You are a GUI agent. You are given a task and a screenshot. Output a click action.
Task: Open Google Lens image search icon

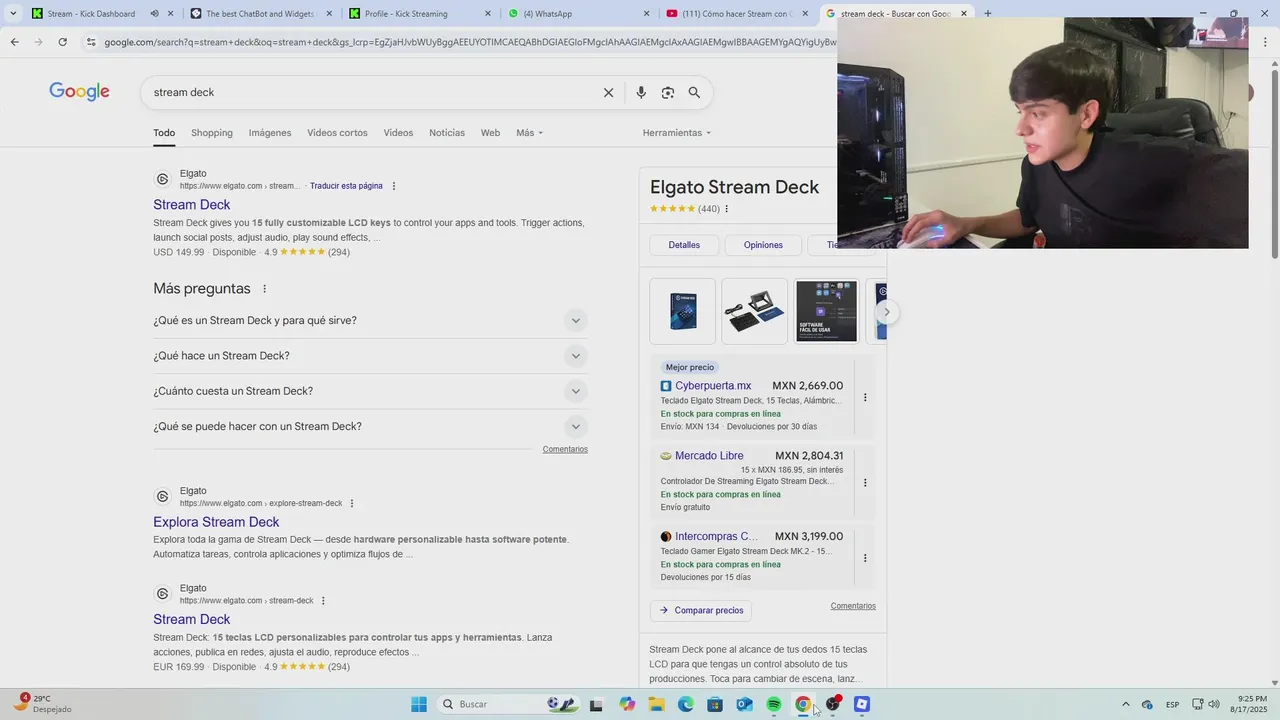pos(667,92)
